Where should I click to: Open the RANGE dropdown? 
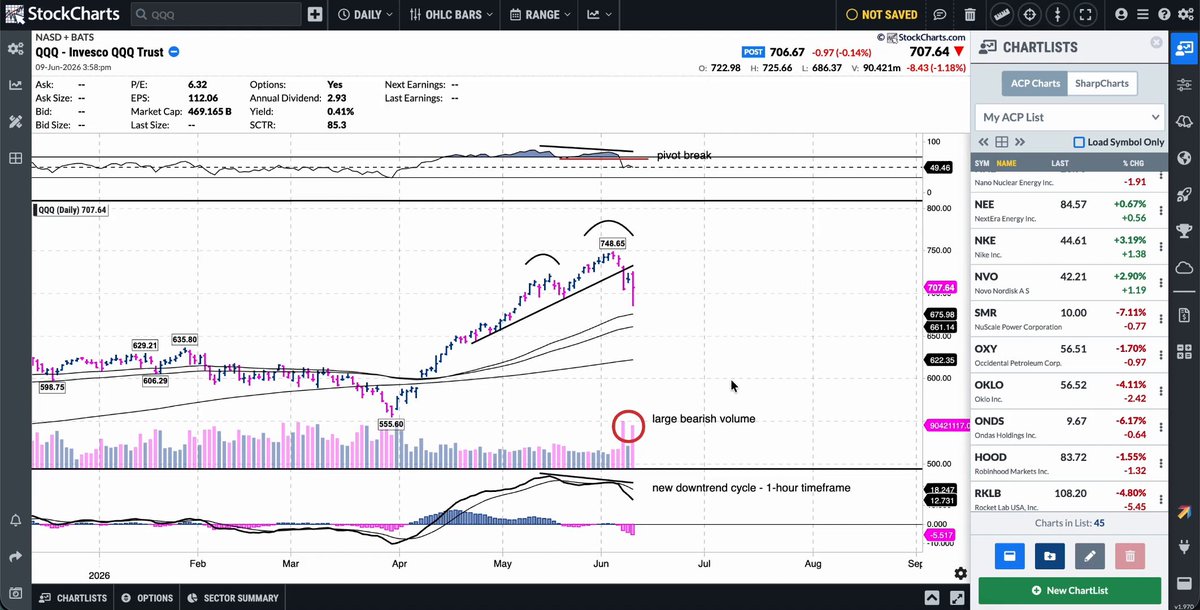coord(540,15)
